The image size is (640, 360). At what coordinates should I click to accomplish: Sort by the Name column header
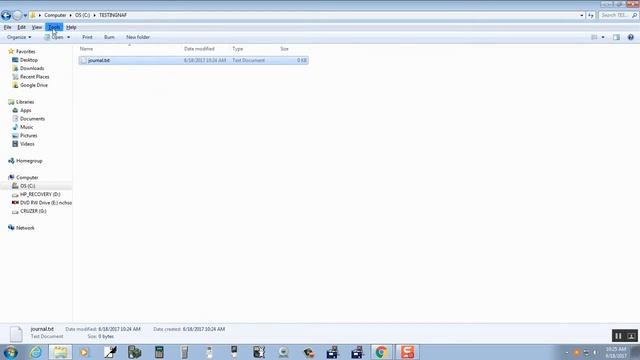click(87, 49)
